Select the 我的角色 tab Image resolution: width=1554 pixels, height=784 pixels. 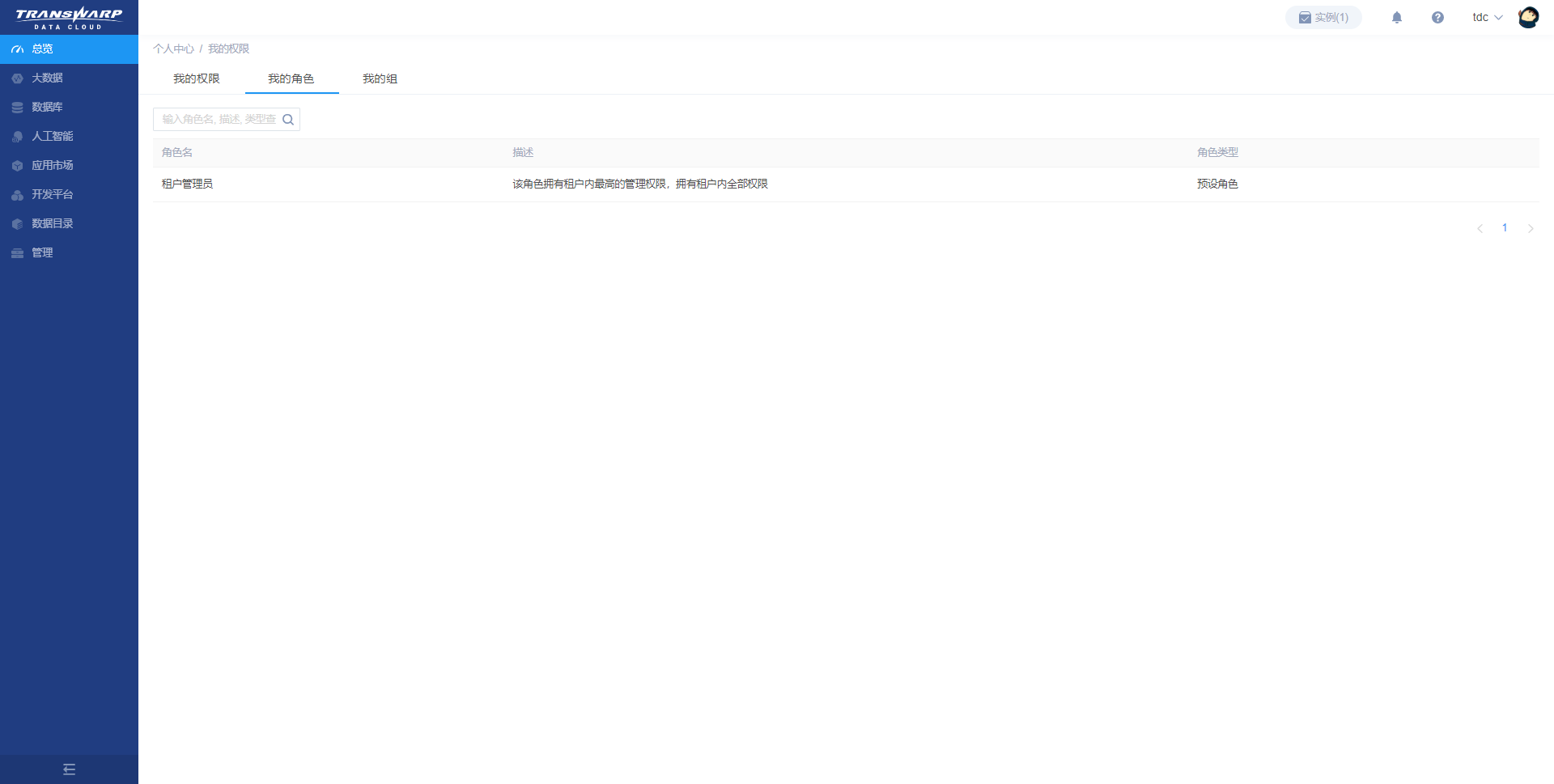click(x=291, y=78)
